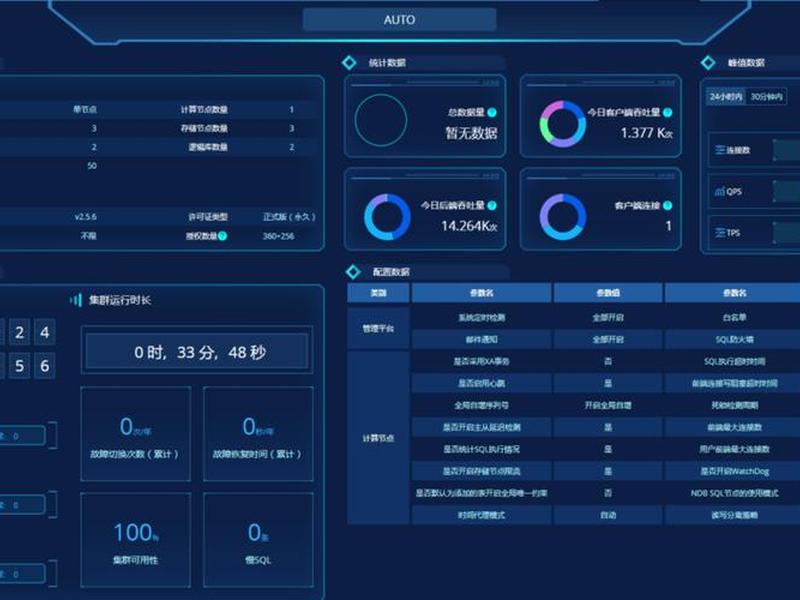This screenshot has width=800, height=600.
Task: Click the 自动 value cell
Action: tap(608, 515)
